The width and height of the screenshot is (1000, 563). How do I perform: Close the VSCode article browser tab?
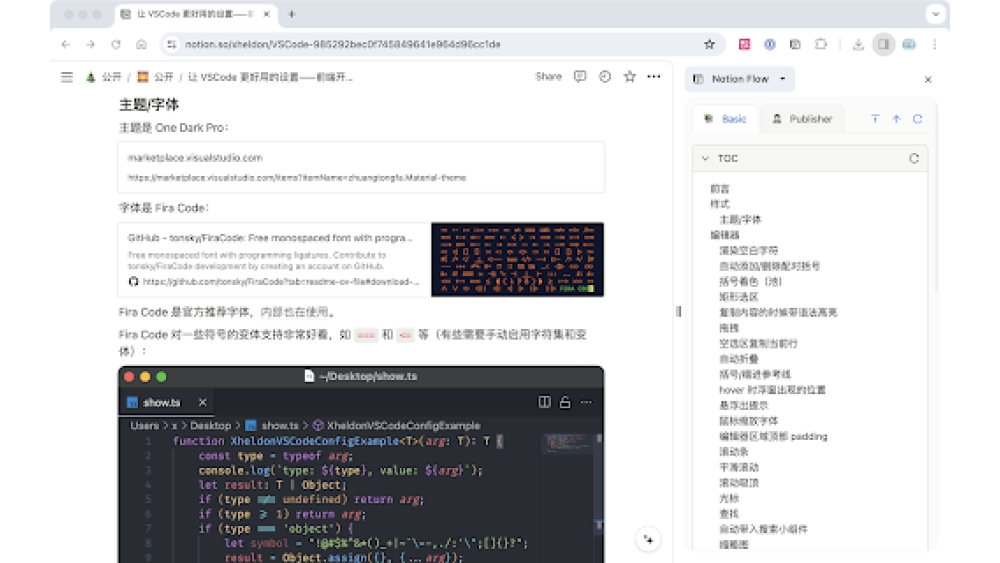coord(267,14)
